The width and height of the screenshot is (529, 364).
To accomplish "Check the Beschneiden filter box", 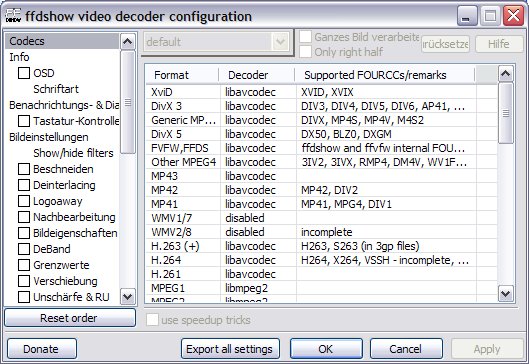I will tap(24, 169).
